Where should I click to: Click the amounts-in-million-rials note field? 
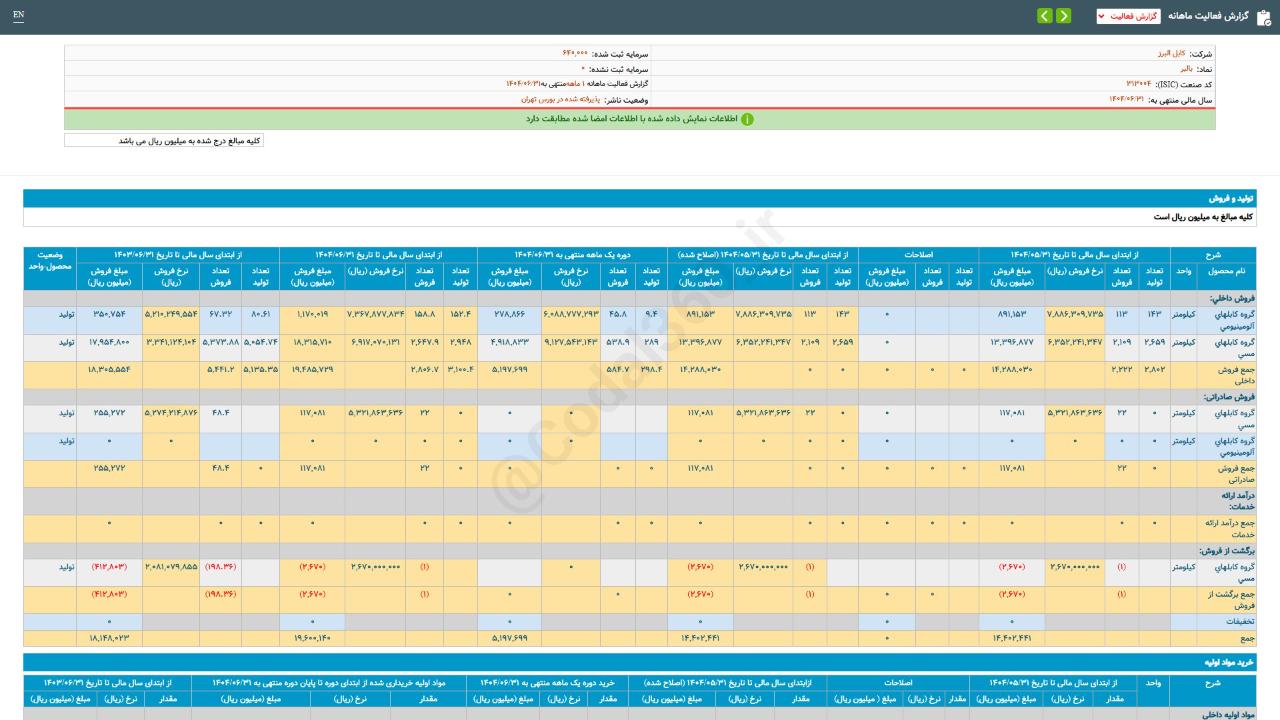coord(164,141)
